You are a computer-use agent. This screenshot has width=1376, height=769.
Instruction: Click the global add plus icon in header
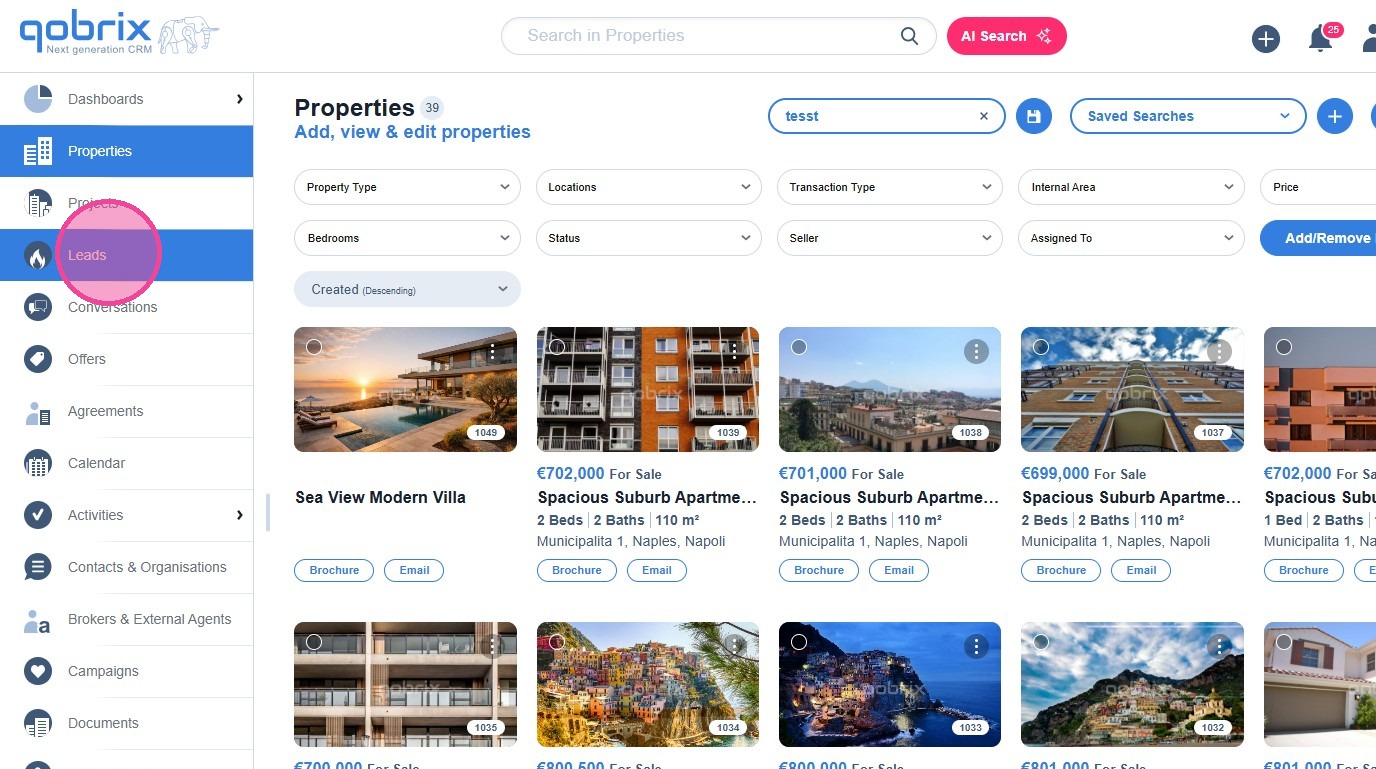[1266, 39]
